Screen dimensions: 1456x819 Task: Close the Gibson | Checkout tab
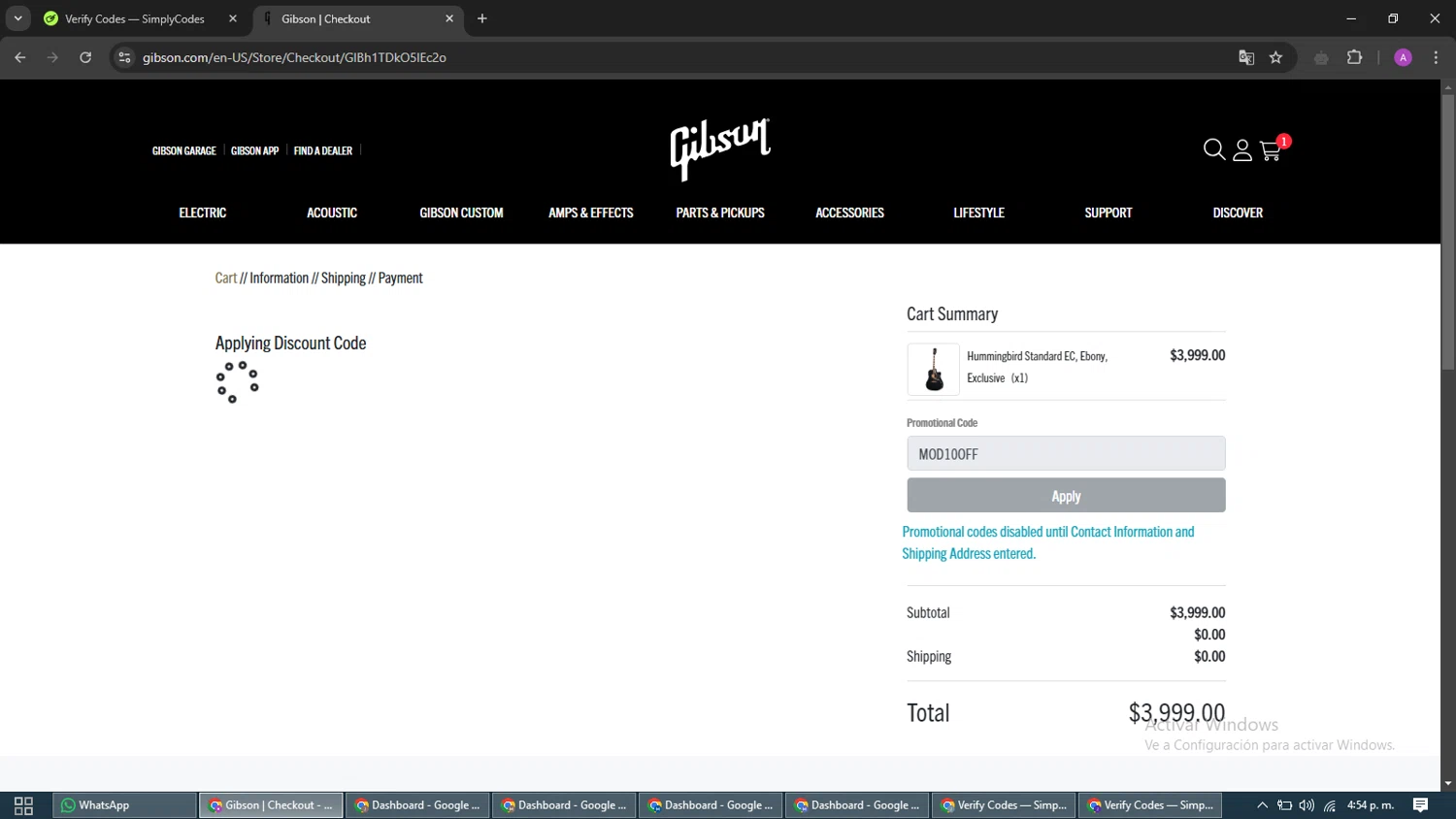(449, 18)
